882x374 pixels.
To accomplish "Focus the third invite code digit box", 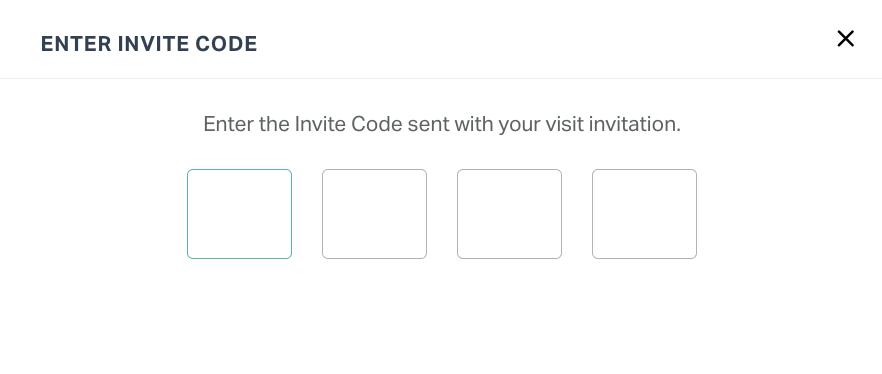I will click(510, 214).
